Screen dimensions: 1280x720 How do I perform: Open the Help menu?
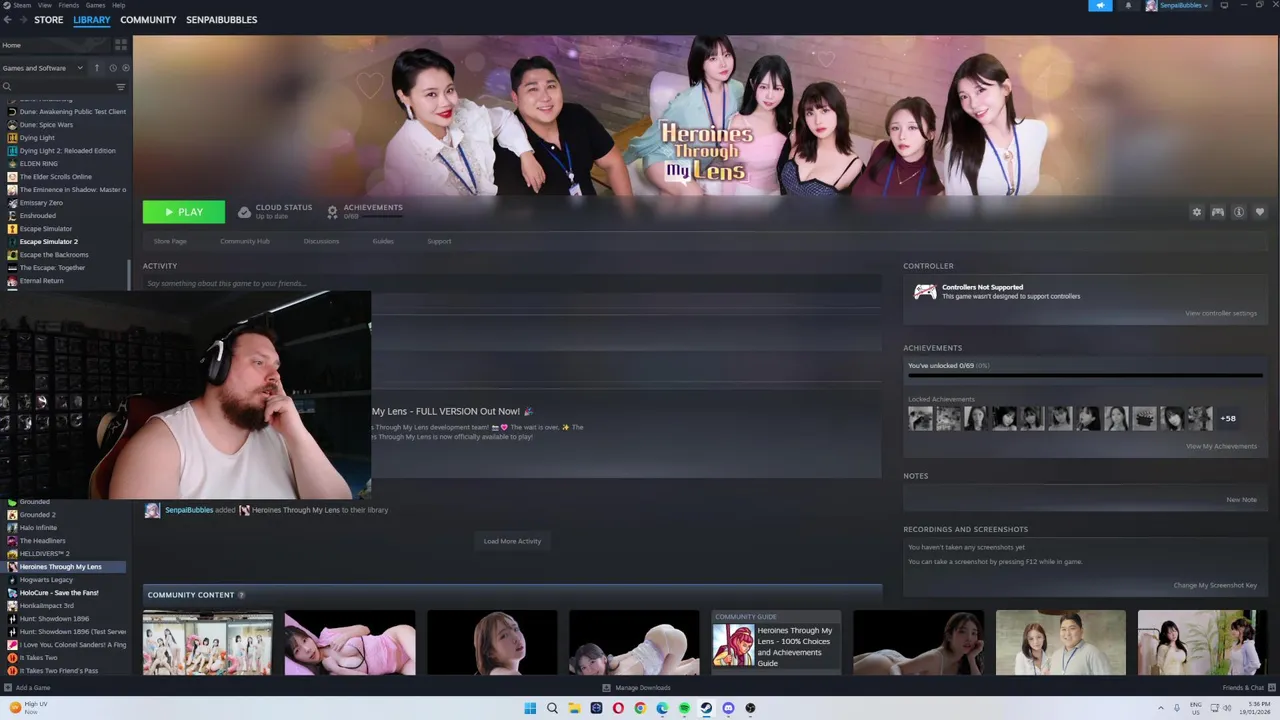[x=119, y=5]
